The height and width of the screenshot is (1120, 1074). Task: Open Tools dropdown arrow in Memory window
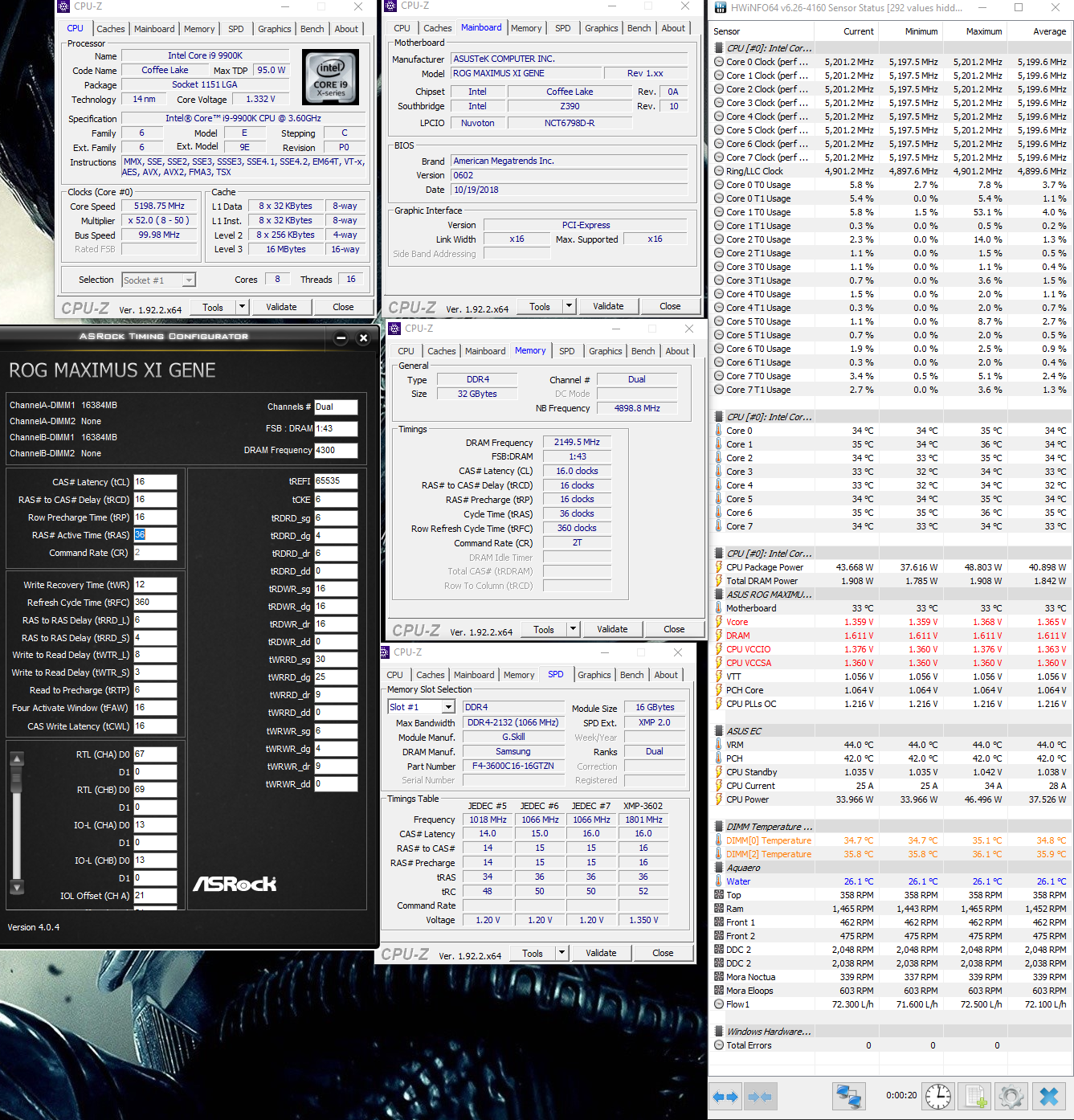click(x=573, y=629)
